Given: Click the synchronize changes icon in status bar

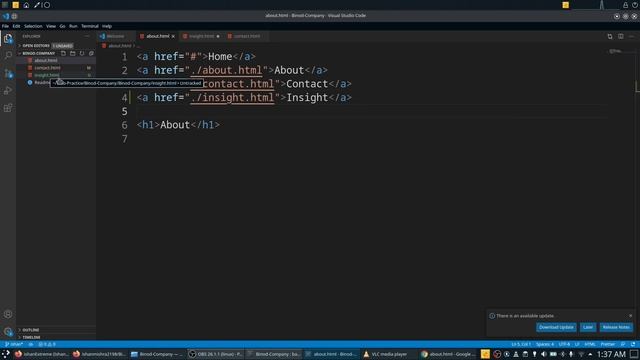Looking at the screenshot, I should point(31,344).
